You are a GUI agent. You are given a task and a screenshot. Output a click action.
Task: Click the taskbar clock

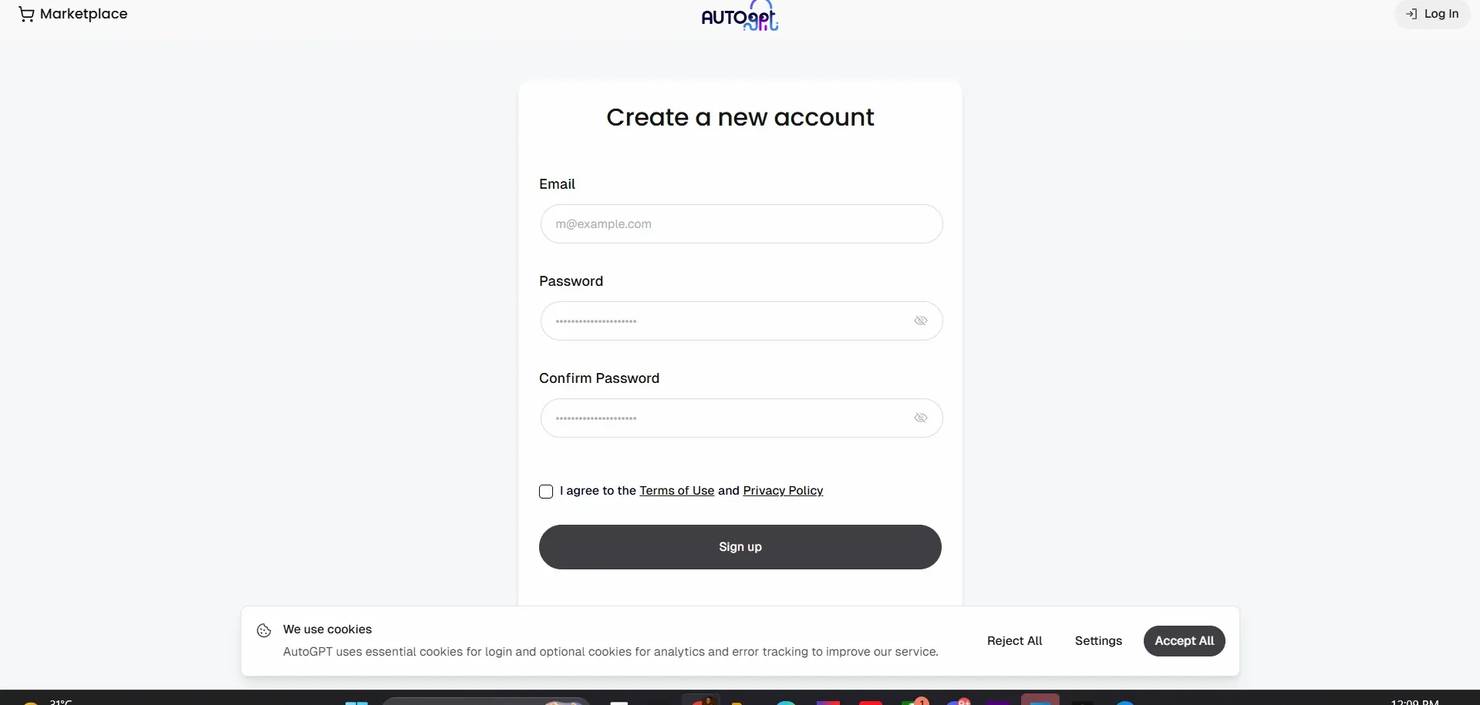click(1415, 702)
